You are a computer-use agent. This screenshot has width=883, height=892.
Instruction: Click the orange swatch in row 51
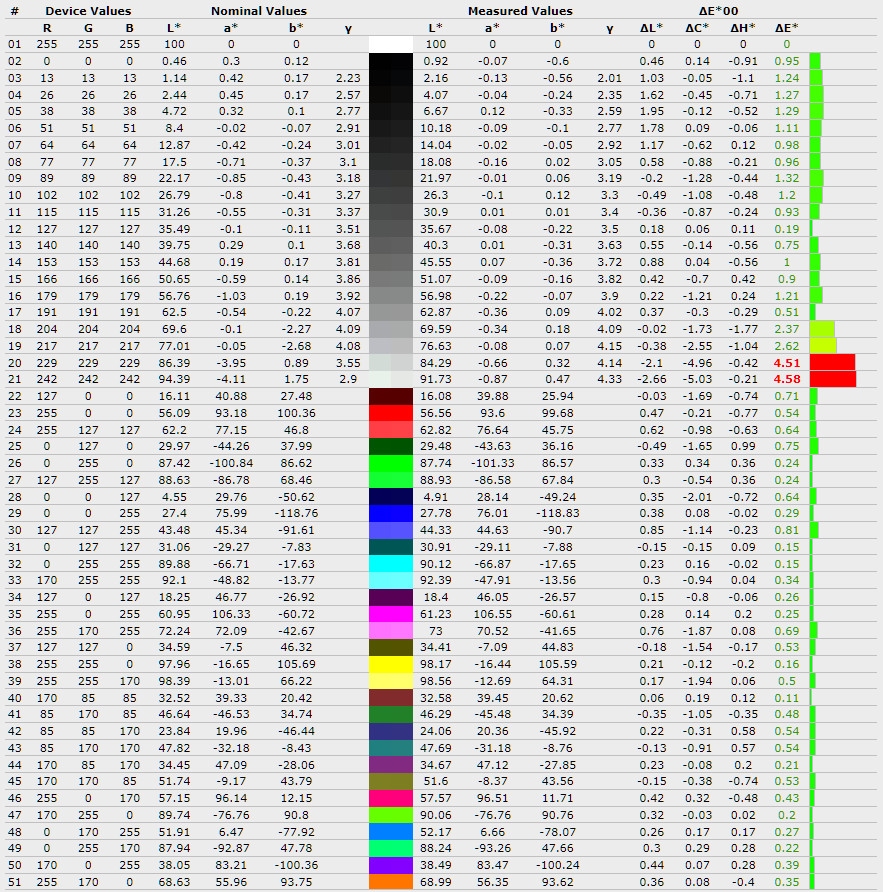[x=391, y=882]
